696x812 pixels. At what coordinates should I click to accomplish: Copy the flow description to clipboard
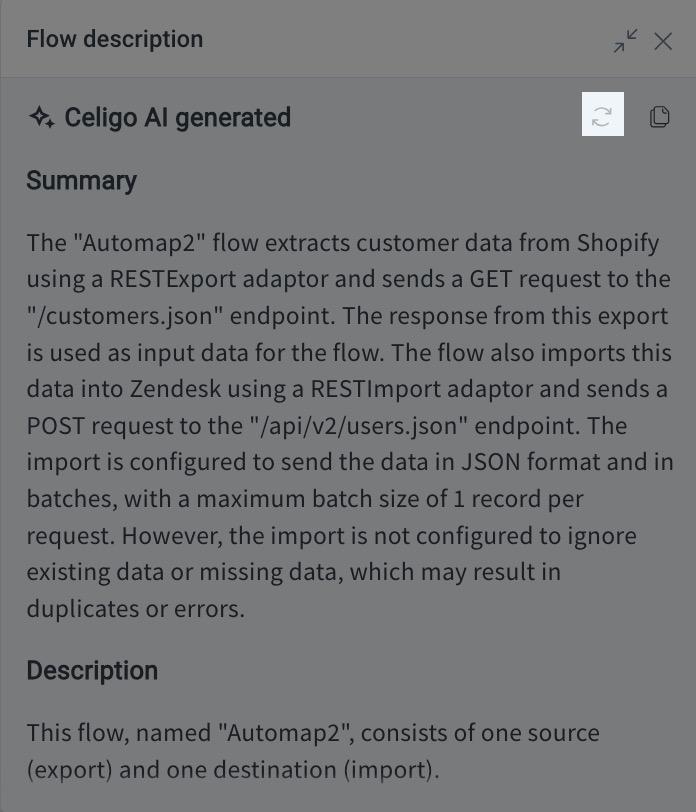pos(661,115)
